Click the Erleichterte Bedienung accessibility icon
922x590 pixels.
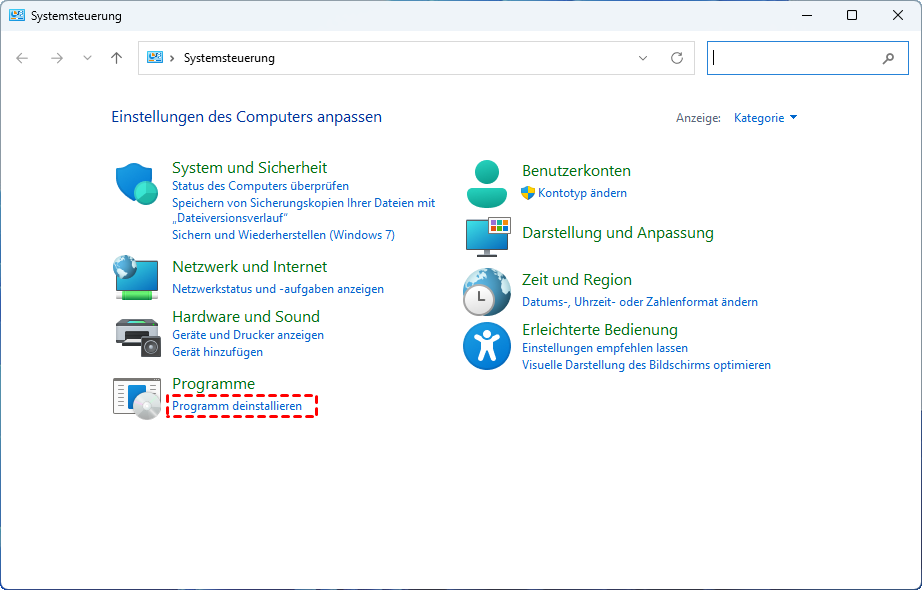point(487,346)
